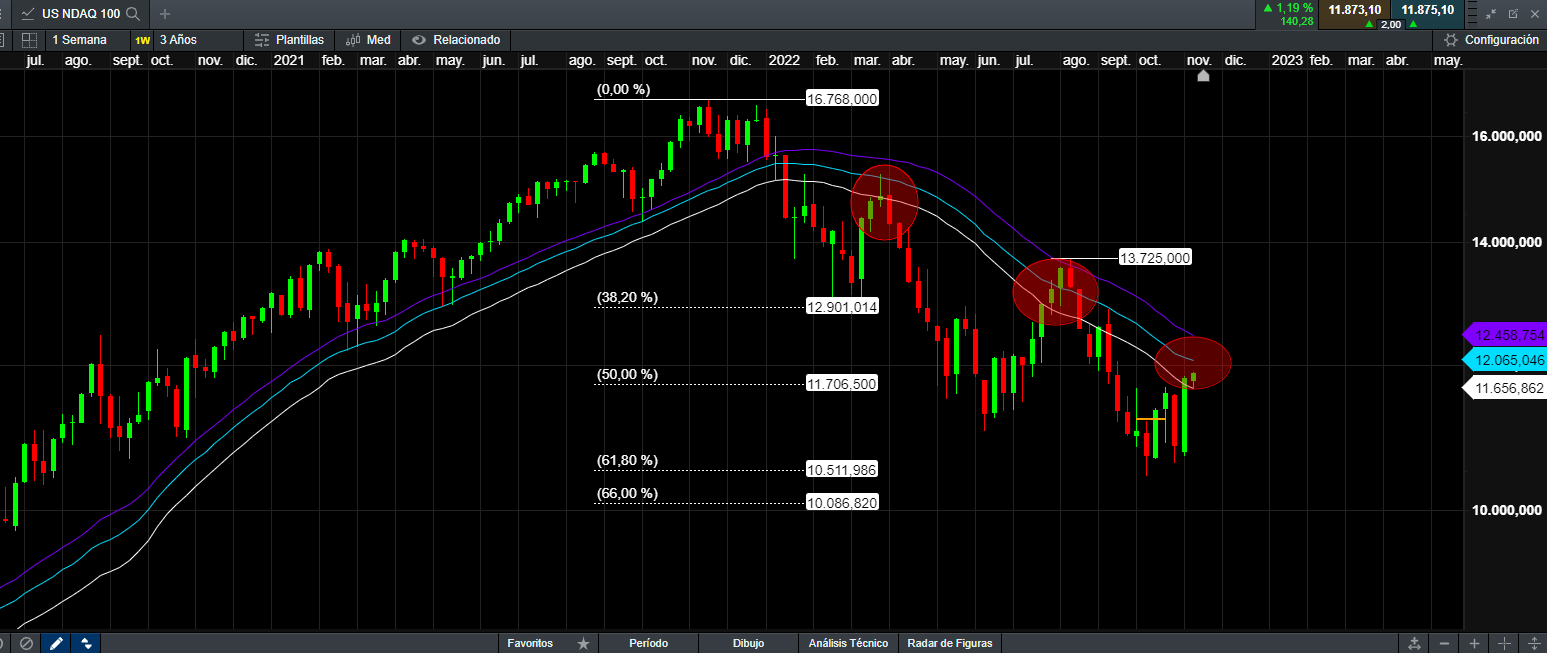Click the 10.086,820 Fibonacci price label
This screenshot has width=1547, height=653.
pyautogui.click(x=842, y=503)
